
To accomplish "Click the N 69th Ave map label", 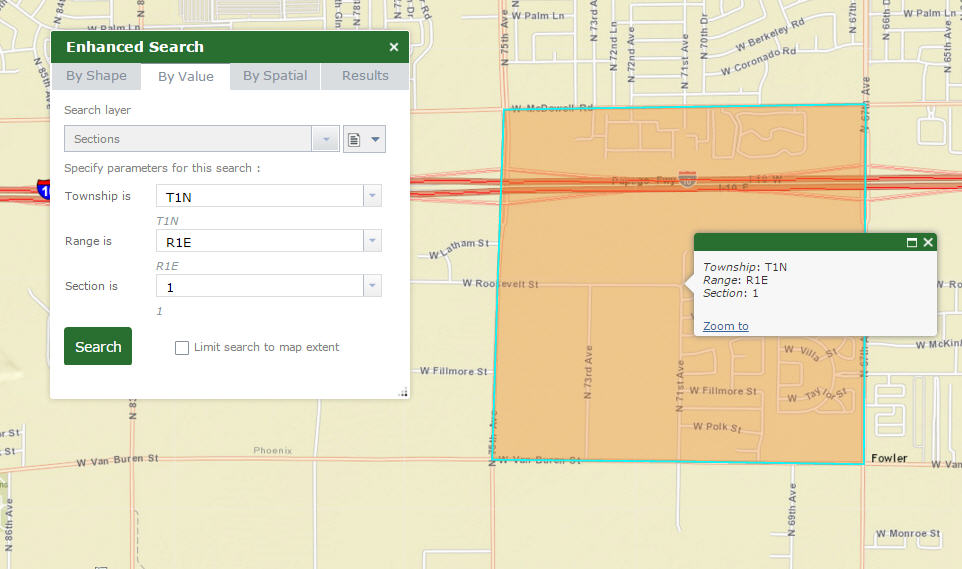I will click(x=792, y=509).
